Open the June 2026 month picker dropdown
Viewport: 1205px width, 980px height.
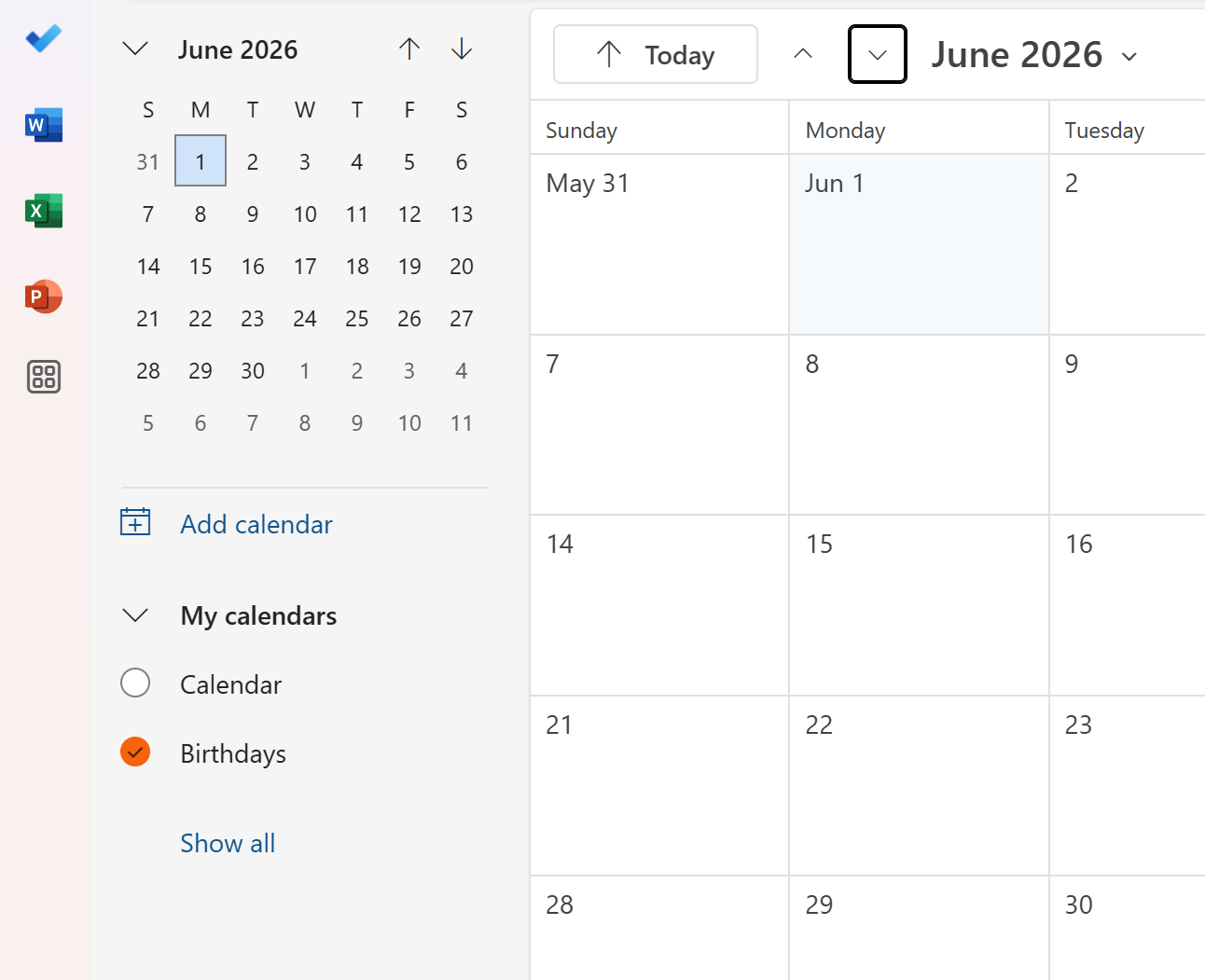coord(1035,55)
